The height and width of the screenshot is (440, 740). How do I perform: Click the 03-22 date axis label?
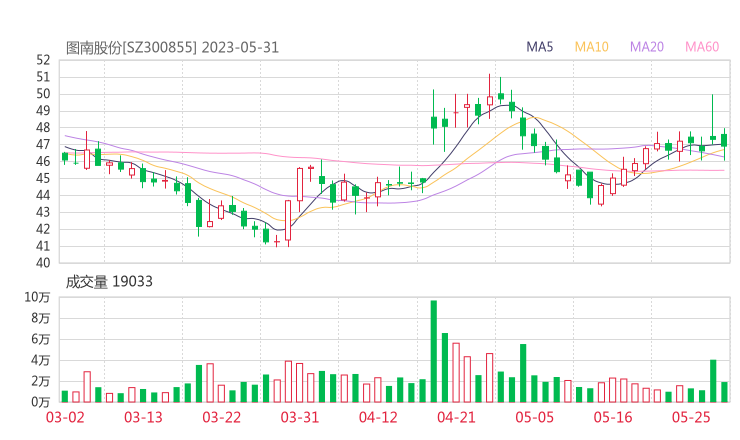222,417
